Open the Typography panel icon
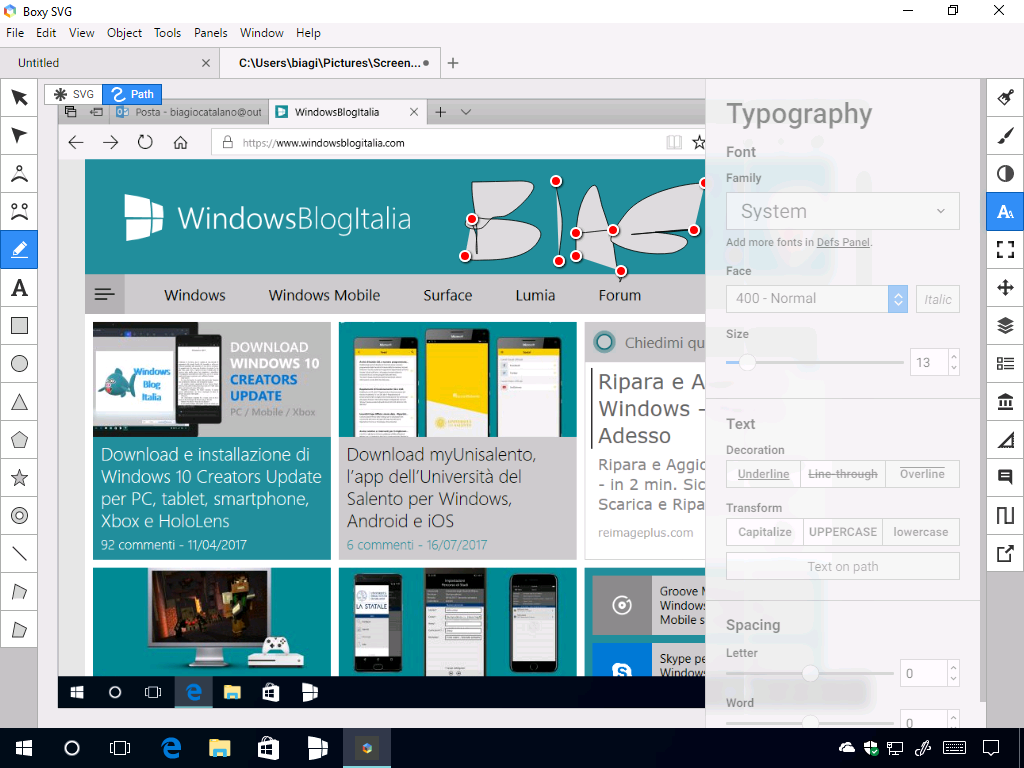1024x768 pixels. [1005, 212]
